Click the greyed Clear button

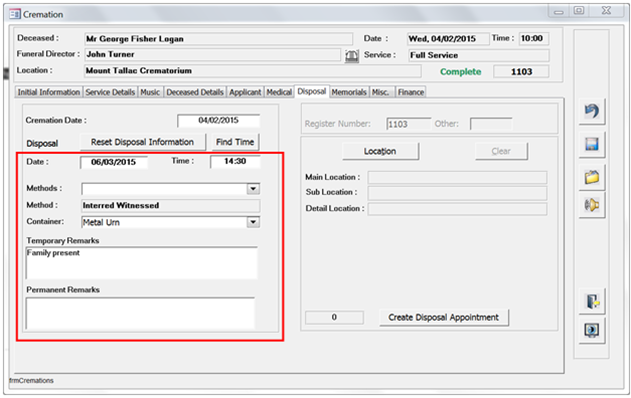click(501, 151)
